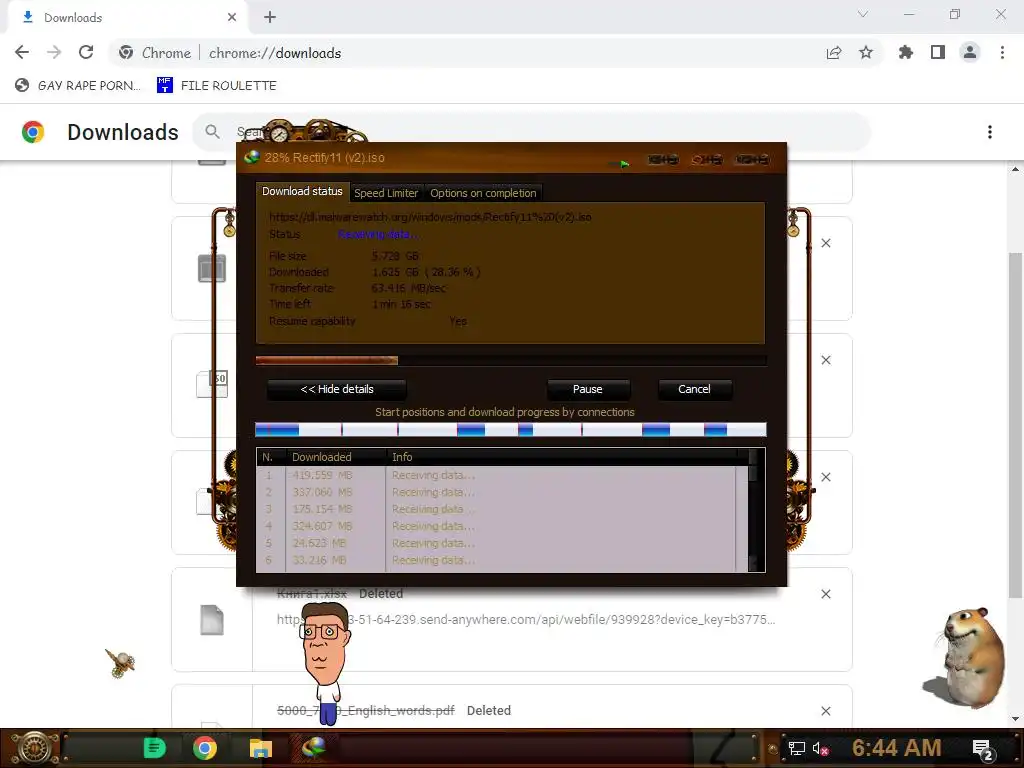1024x768 pixels.
Task: Click the N. column header
Action: pos(271,457)
